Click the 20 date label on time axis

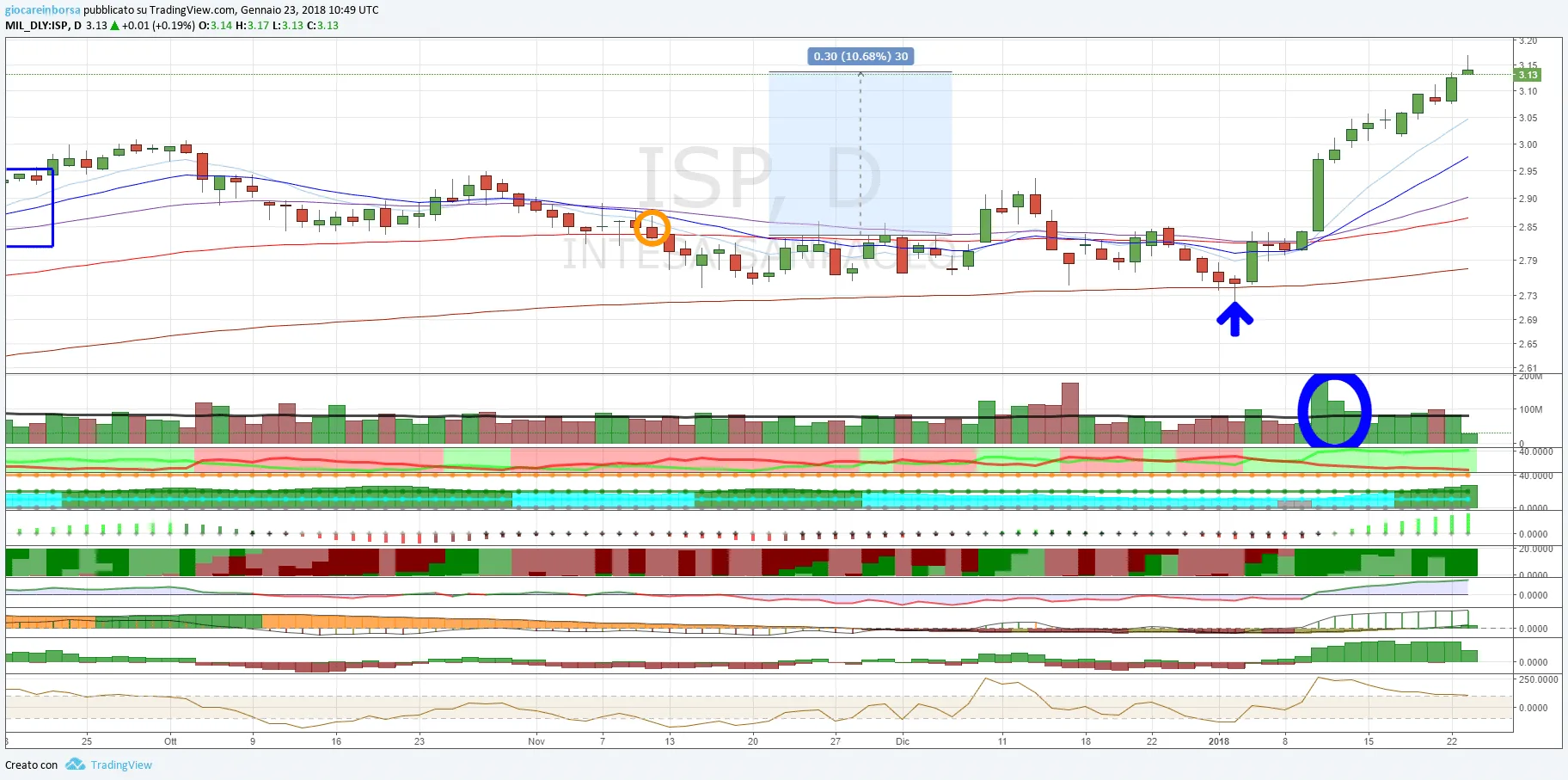(753, 741)
